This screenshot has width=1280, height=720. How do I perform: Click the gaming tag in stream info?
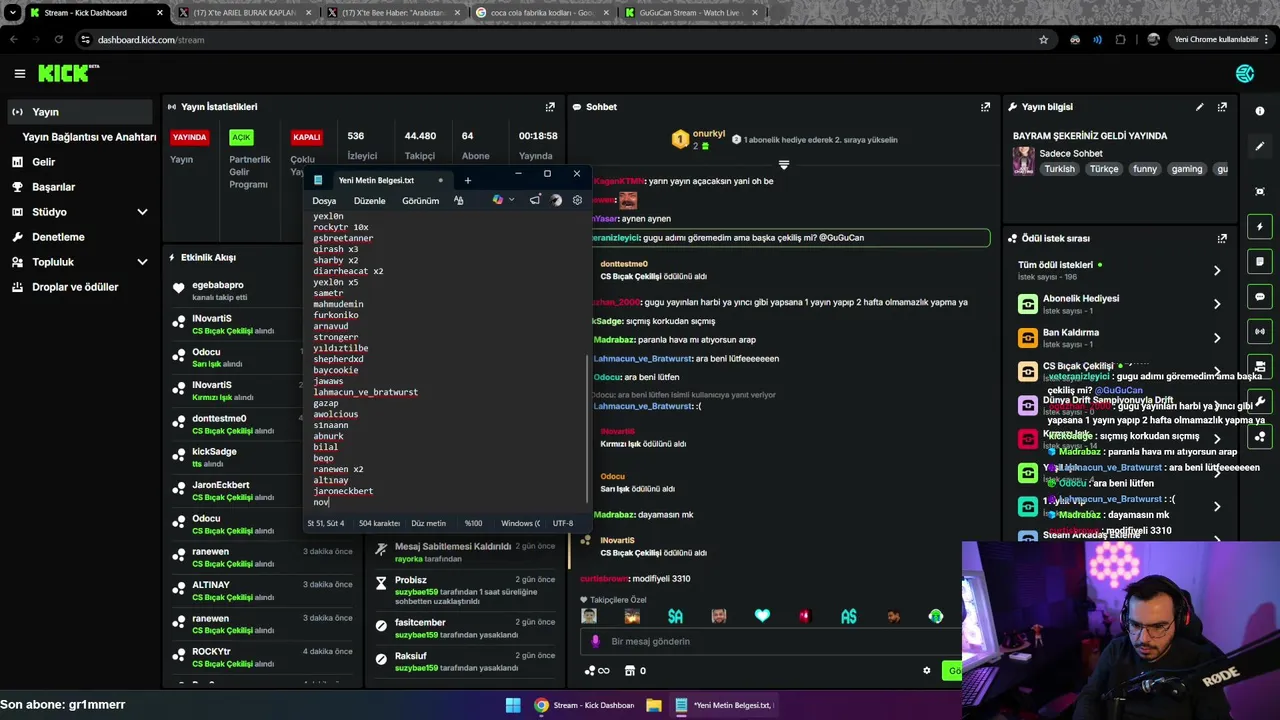coord(1187,169)
